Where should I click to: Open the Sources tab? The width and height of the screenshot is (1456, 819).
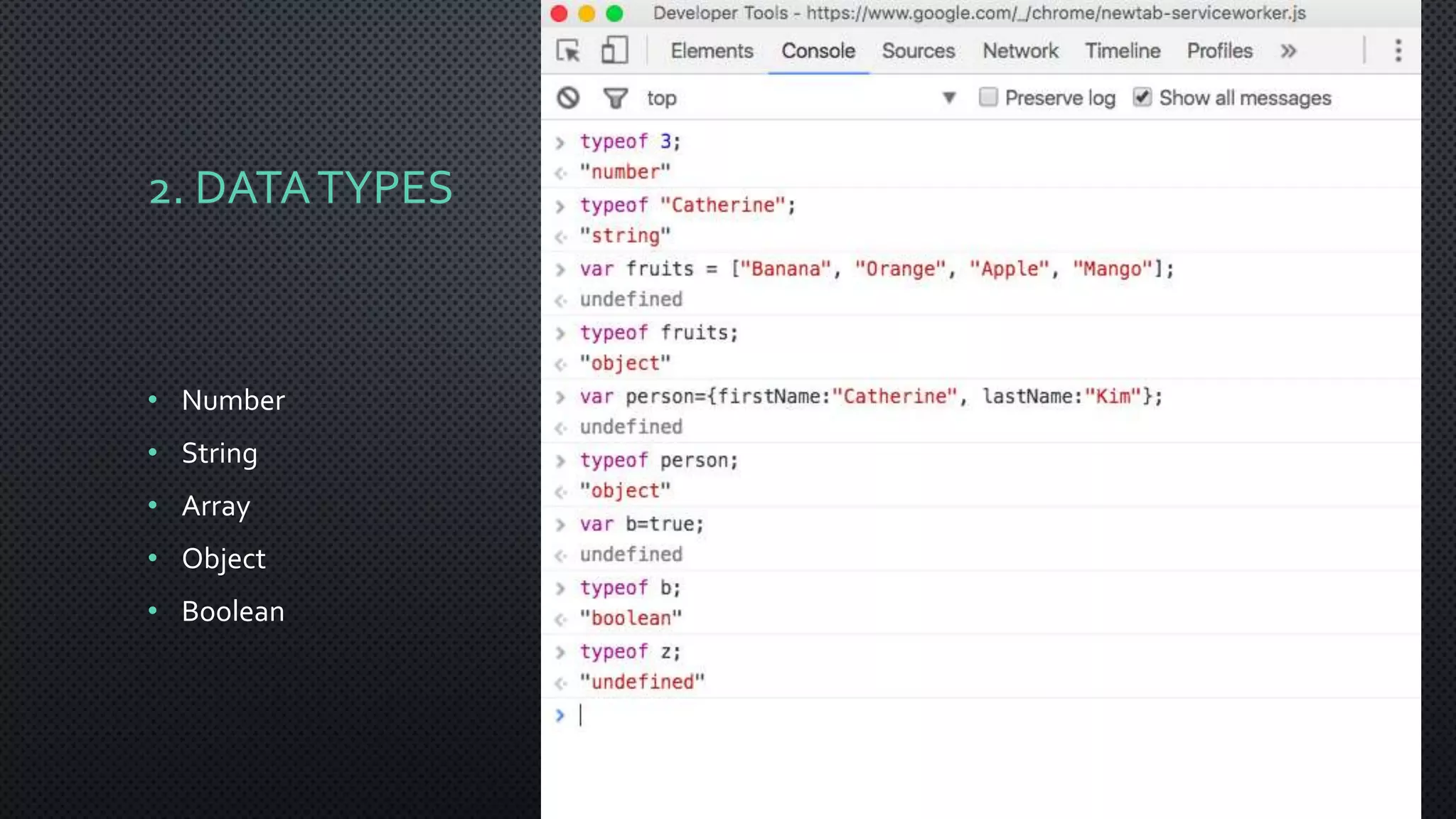918,51
